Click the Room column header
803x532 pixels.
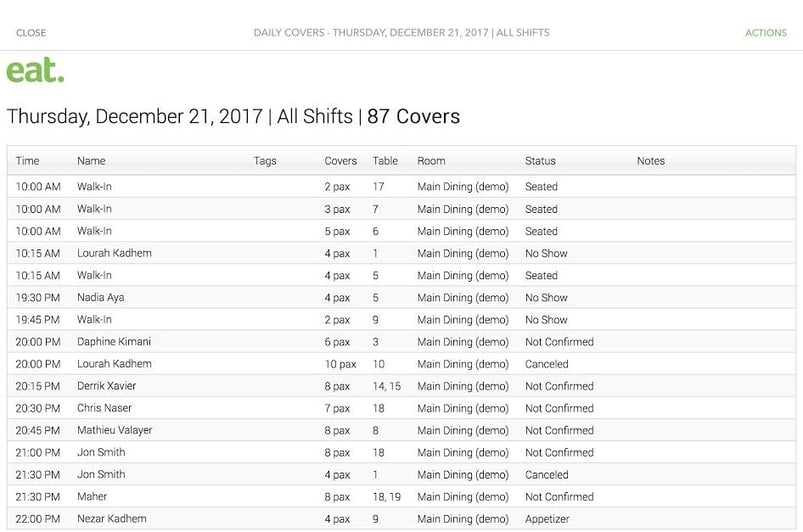click(x=431, y=161)
